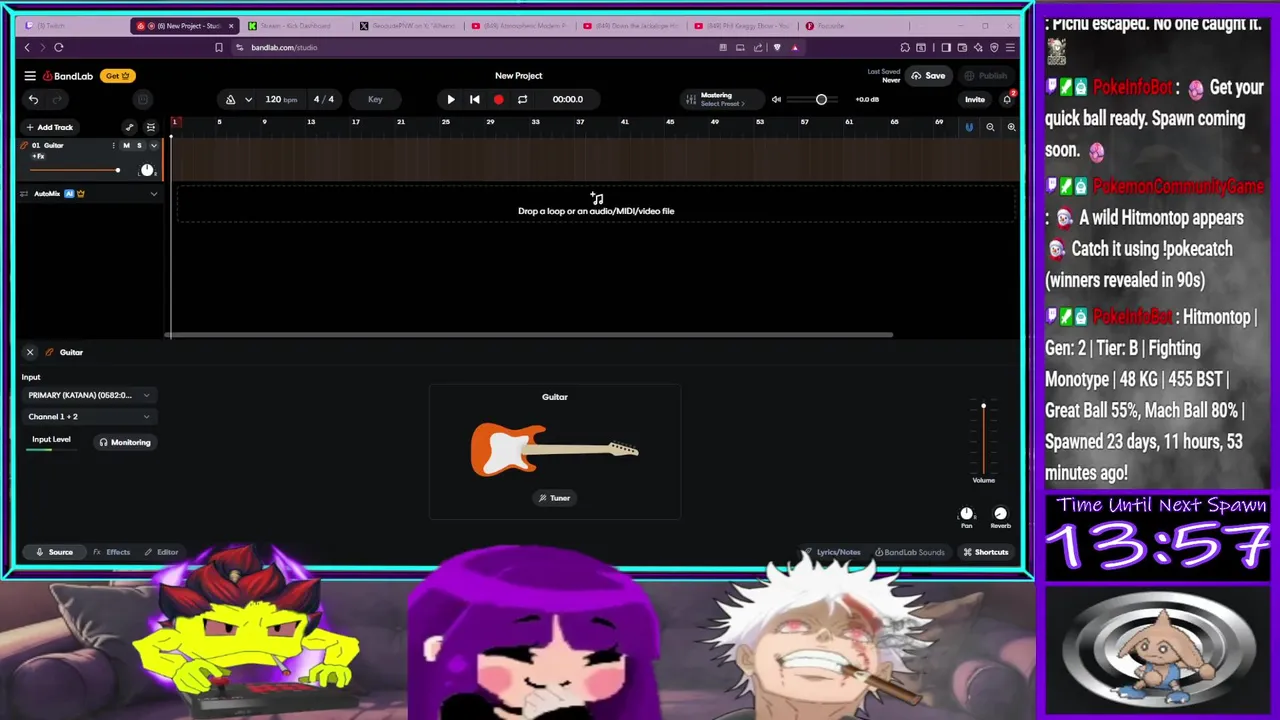Click bar 17 on the timeline ruler

(x=355, y=122)
